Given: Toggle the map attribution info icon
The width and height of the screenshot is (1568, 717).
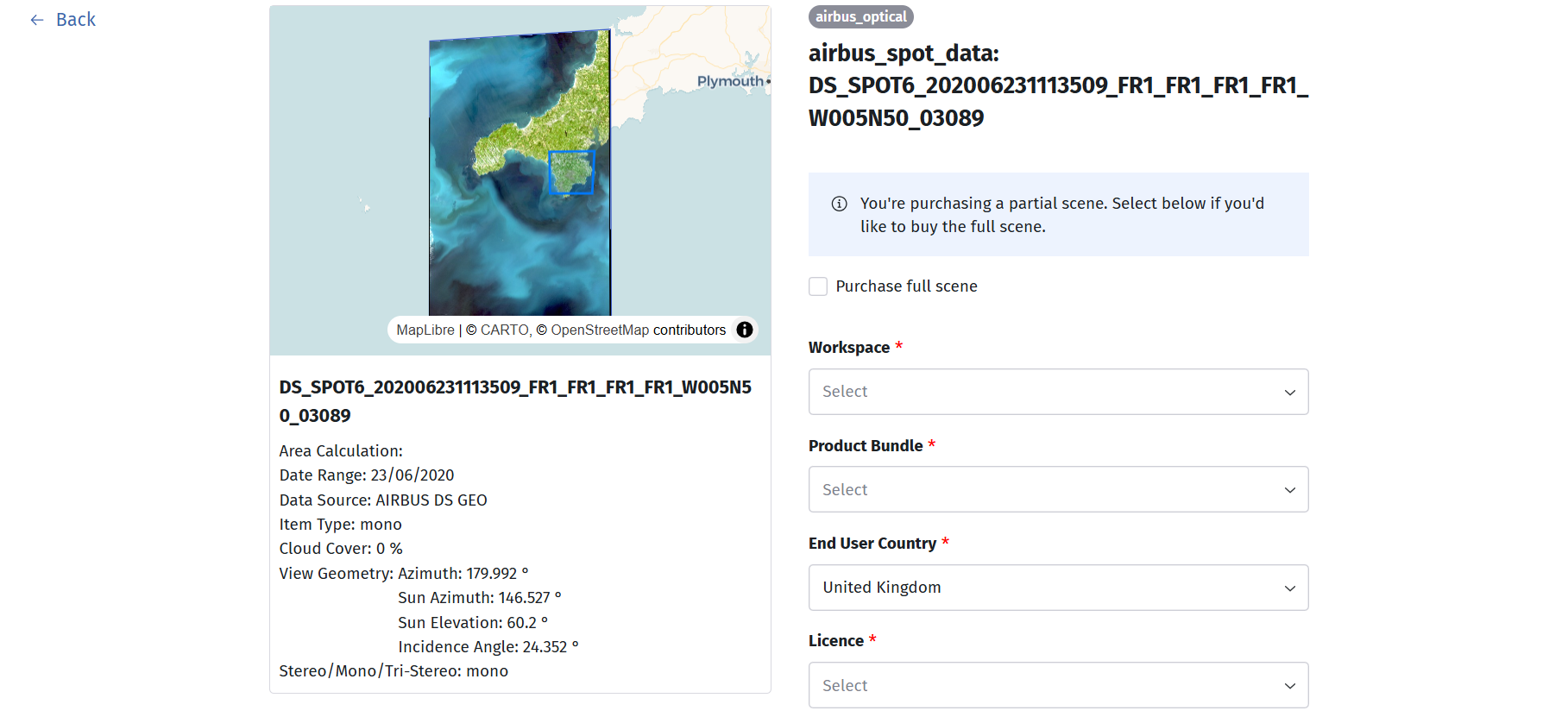Looking at the screenshot, I should pyautogui.click(x=744, y=330).
